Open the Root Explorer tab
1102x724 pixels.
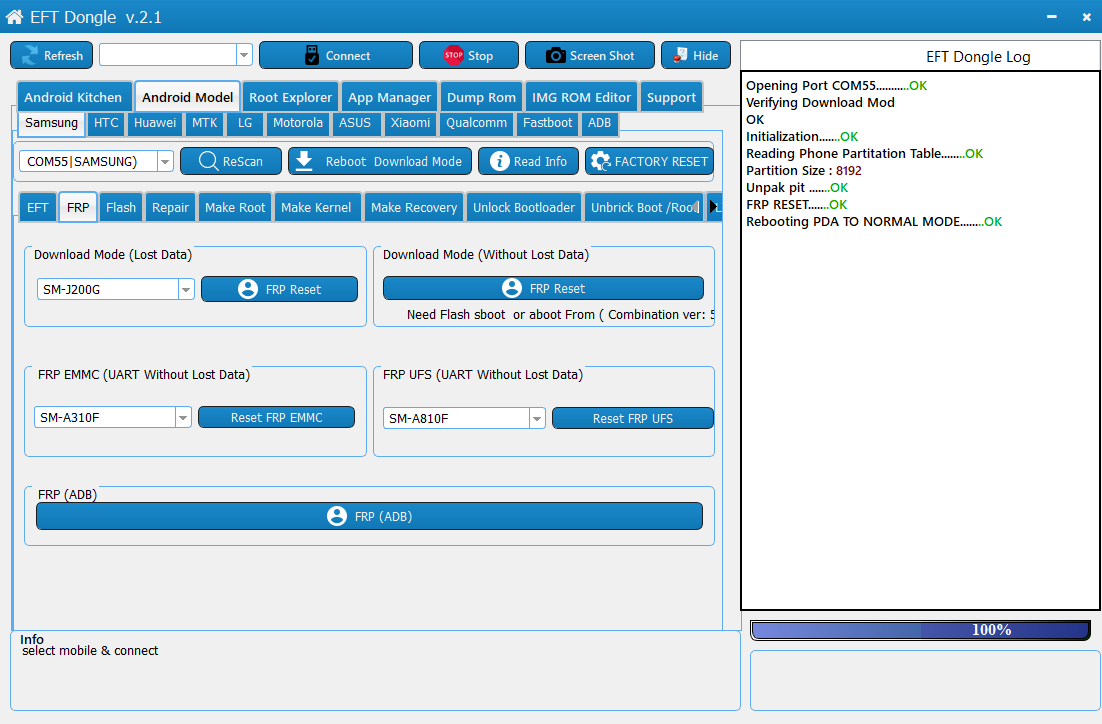coord(290,97)
